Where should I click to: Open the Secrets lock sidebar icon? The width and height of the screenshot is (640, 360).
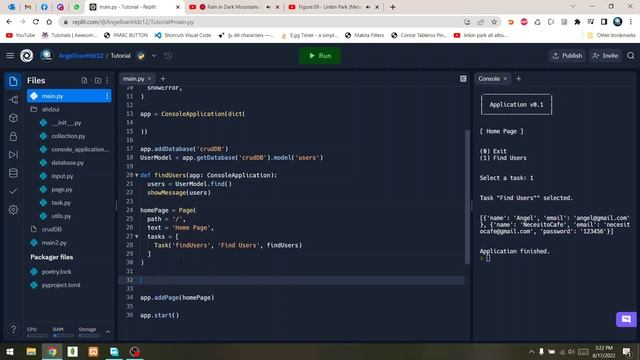click(x=13, y=136)
